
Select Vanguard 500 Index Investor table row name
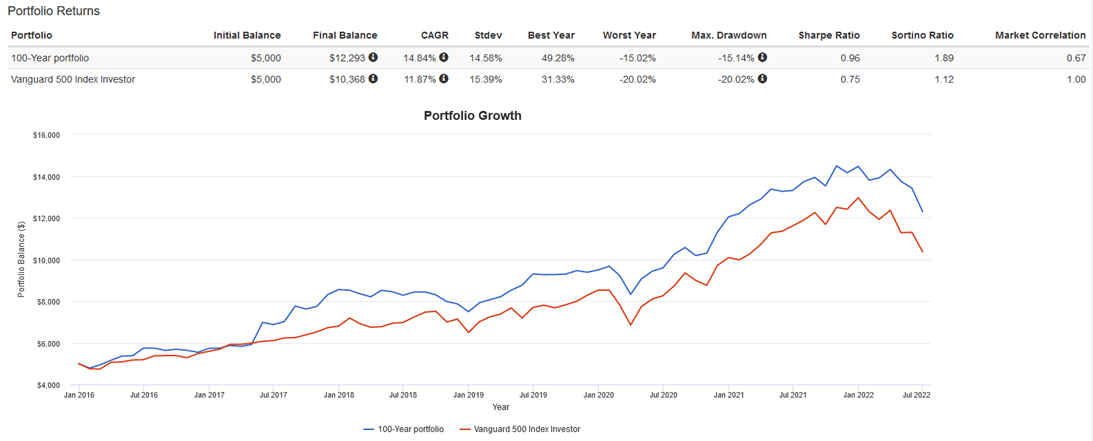(73, 80)
